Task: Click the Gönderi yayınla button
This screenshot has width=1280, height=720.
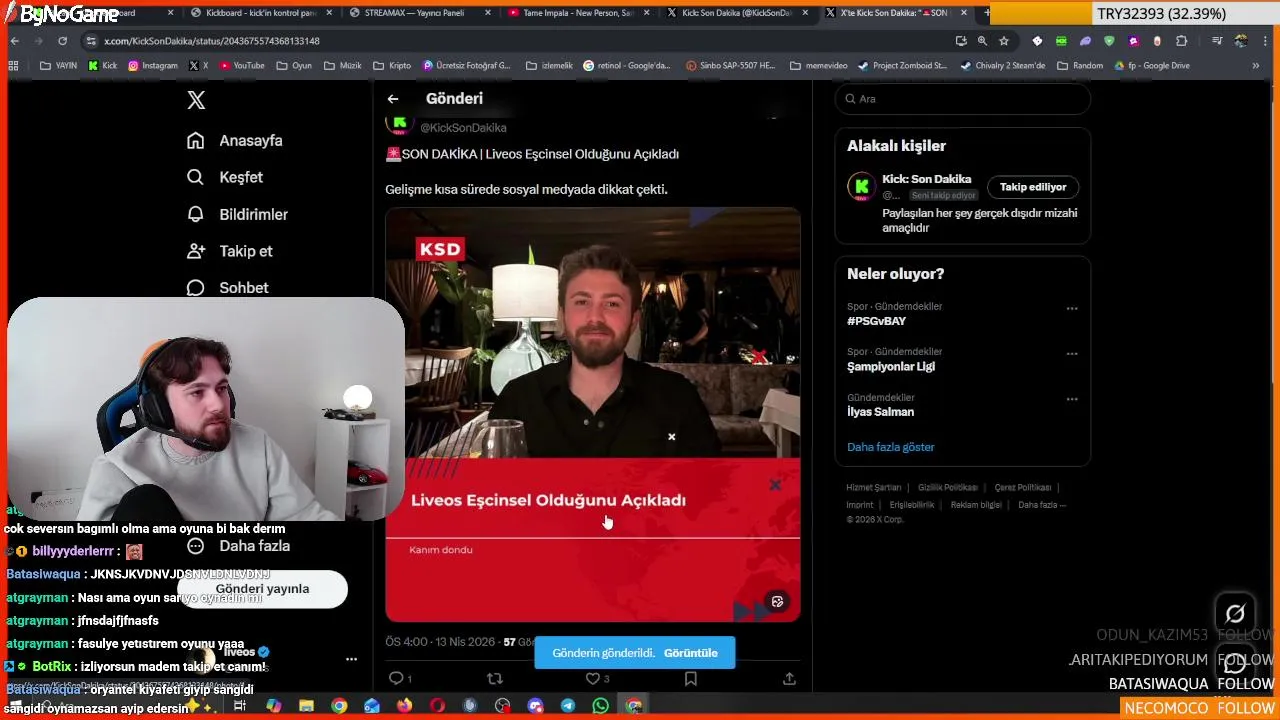Action: coord(262,589)
